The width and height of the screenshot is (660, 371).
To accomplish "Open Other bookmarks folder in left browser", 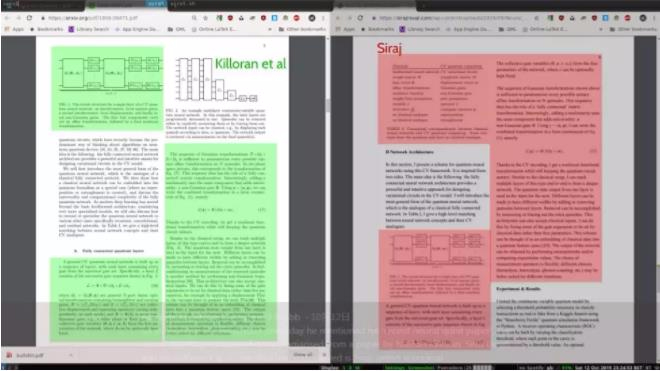I will point(302,29).
